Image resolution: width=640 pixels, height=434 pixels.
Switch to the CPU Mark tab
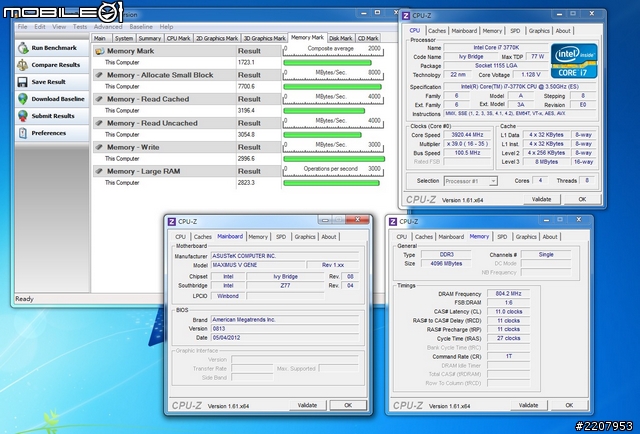coord(178,38)
